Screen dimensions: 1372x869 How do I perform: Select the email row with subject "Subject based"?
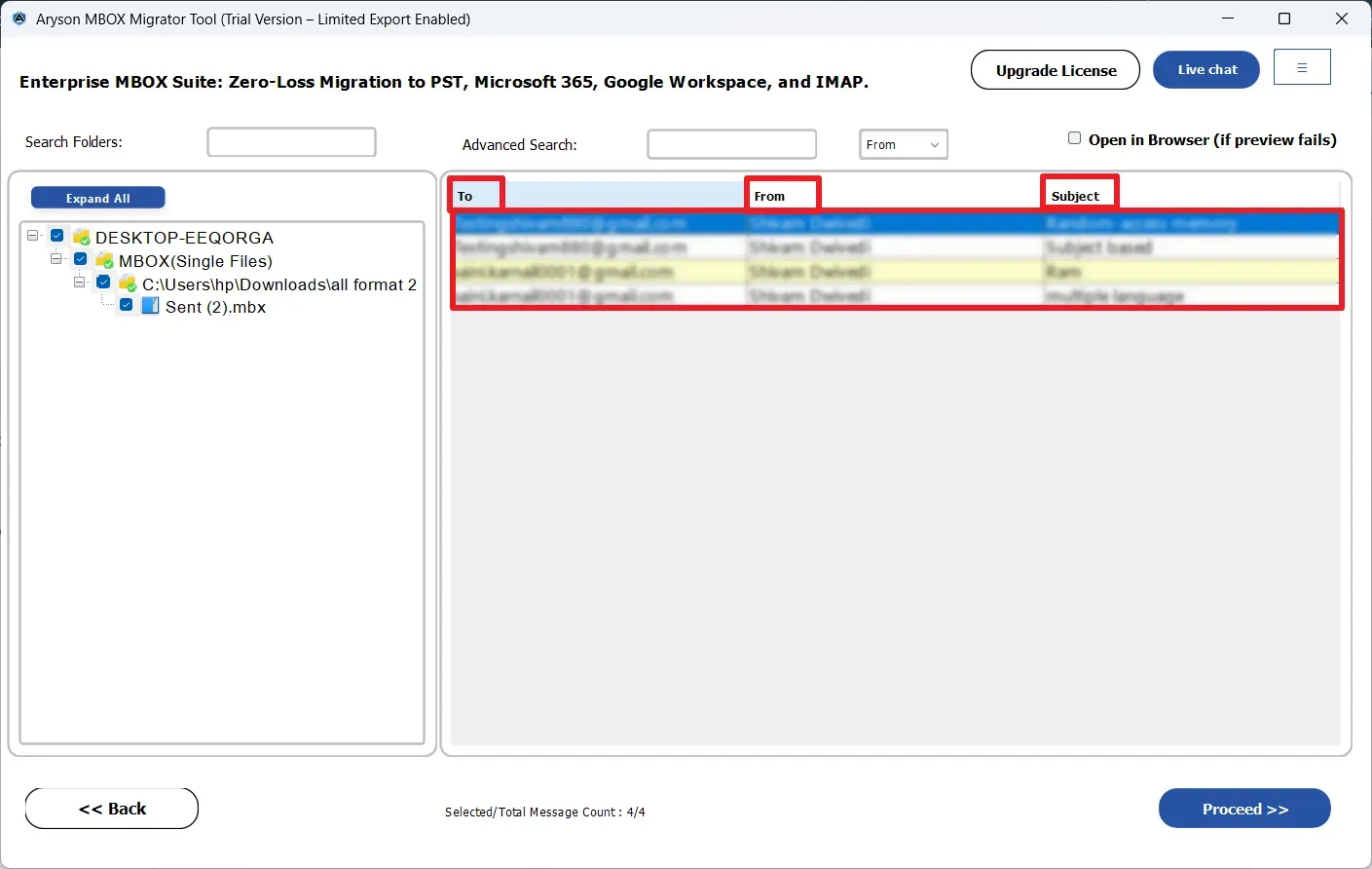point(896,247)
